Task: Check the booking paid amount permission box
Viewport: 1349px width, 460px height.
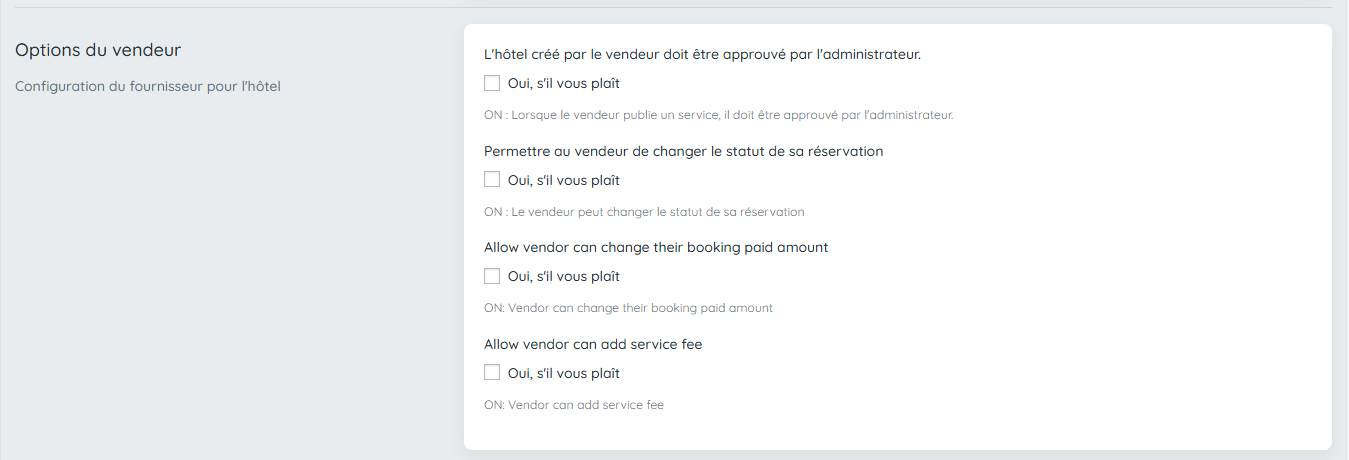Action: tap(492, 276)
